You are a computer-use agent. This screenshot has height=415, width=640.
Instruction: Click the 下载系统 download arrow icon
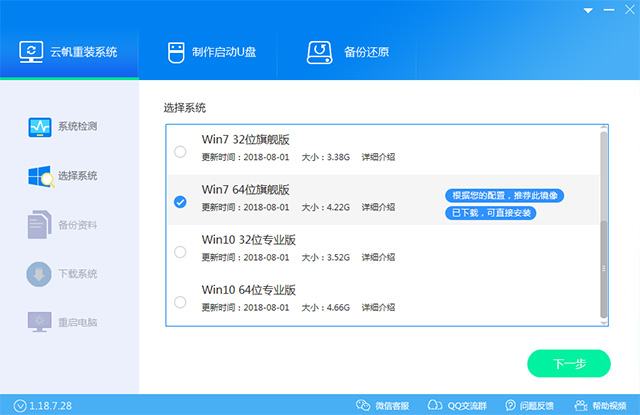coord(39,274)
